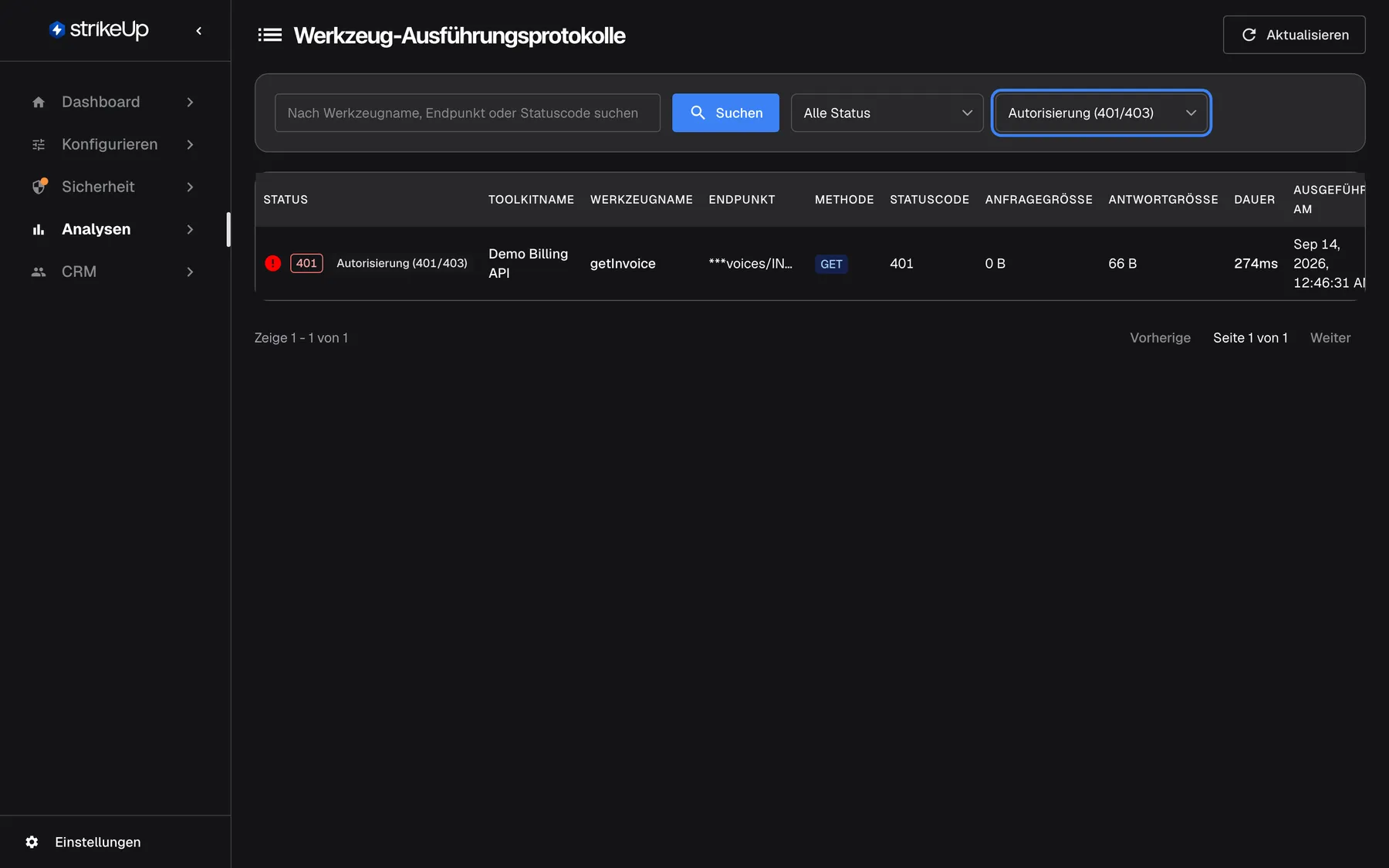Click the 401 status badge

[306, 263]
